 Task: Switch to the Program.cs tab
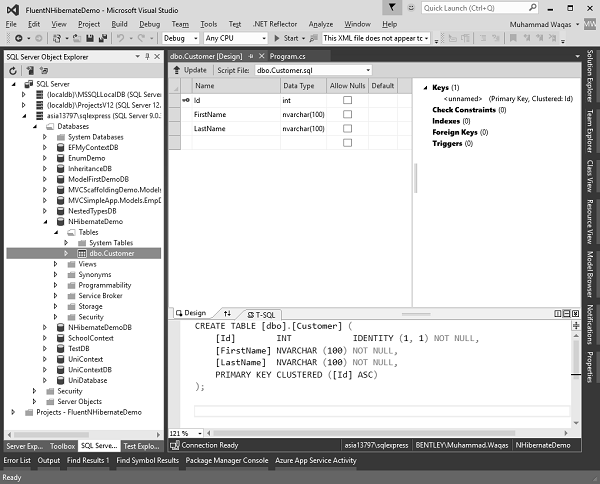tap(287, 57)
